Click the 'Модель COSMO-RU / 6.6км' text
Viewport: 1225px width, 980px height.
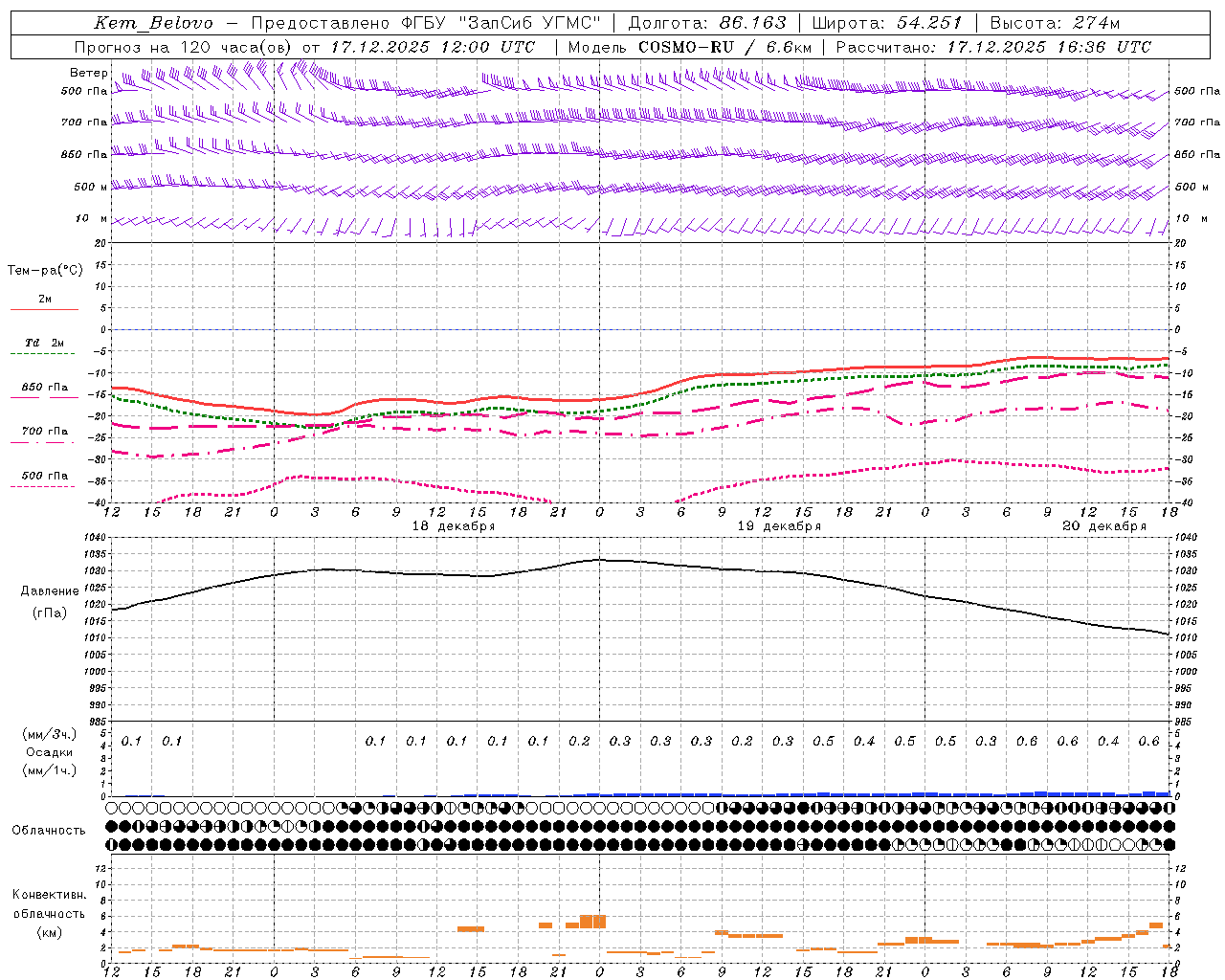(x=690, y=47)
